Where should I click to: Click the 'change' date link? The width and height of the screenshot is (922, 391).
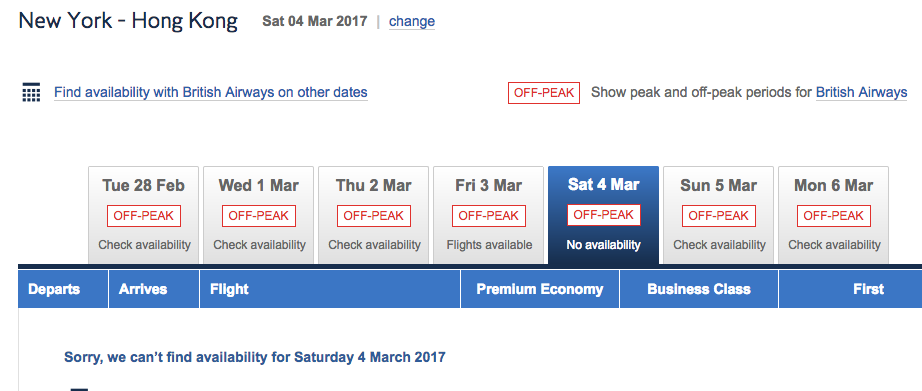pyautogui.click(x=412, y=22)
